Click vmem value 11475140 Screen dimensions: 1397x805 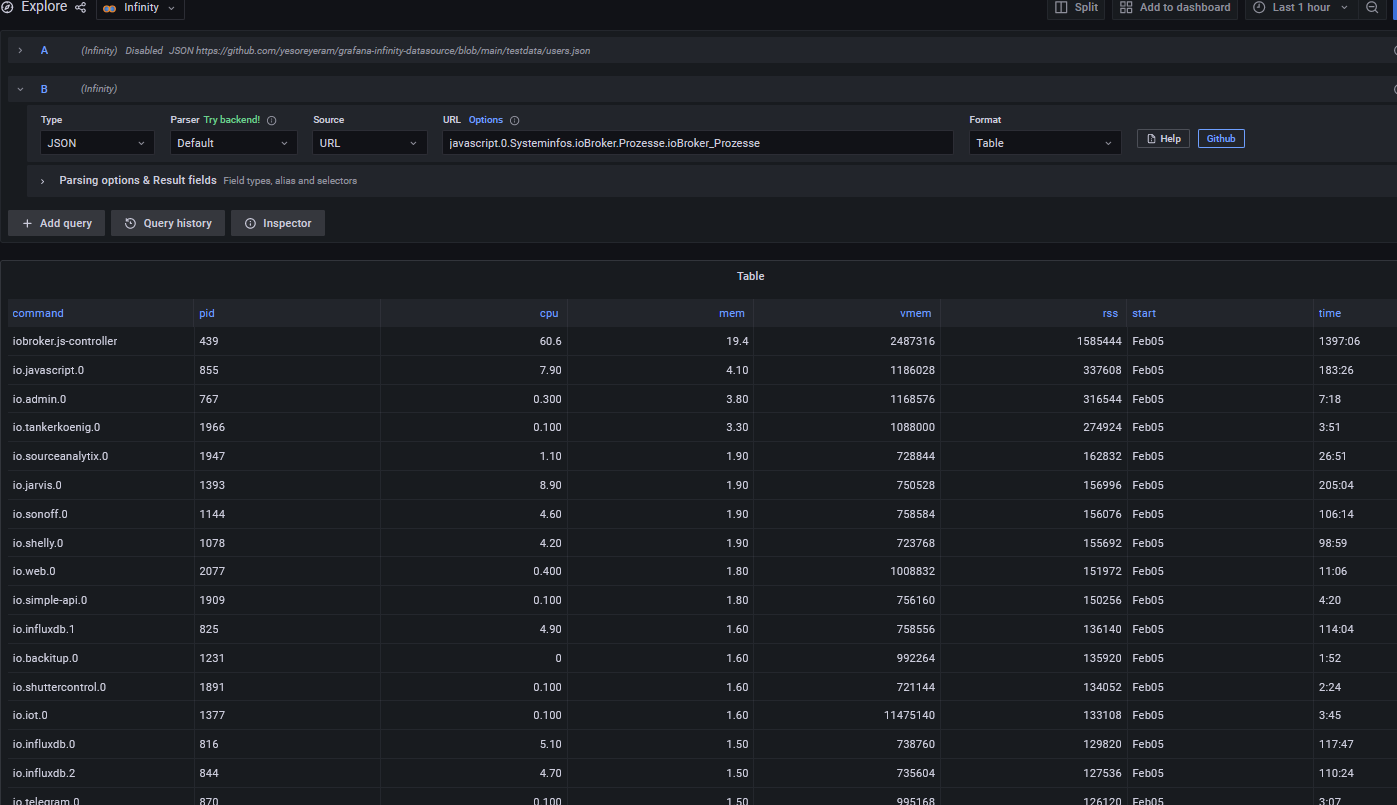[910, 715]
